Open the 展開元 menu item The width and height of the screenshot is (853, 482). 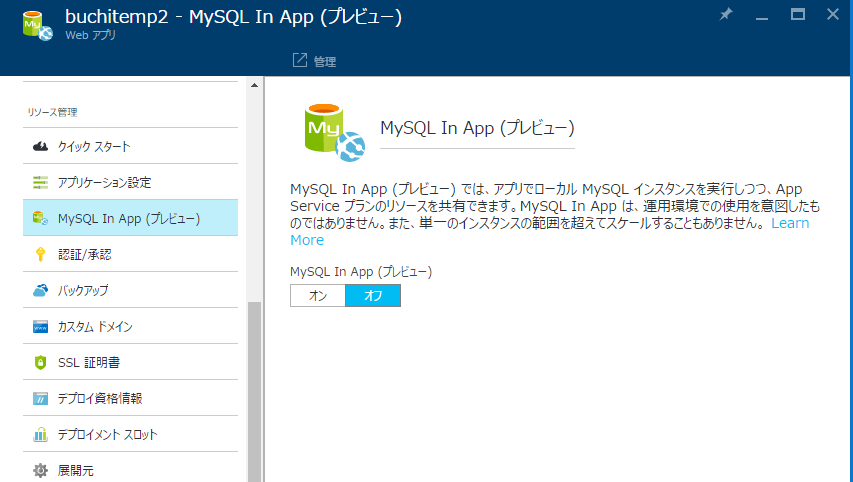(131, 468)
